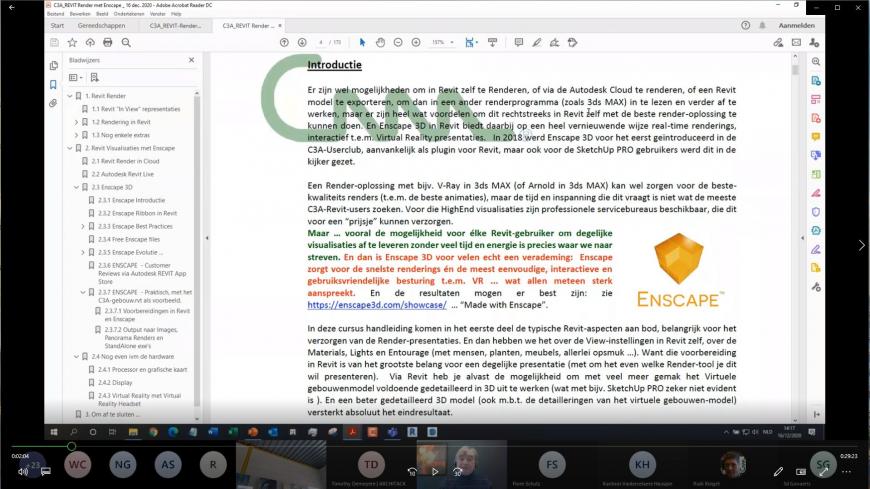Skip forward 30 seconds in recording
The width and height of the screenshot is (870, 489).
[x=457, y=472]
